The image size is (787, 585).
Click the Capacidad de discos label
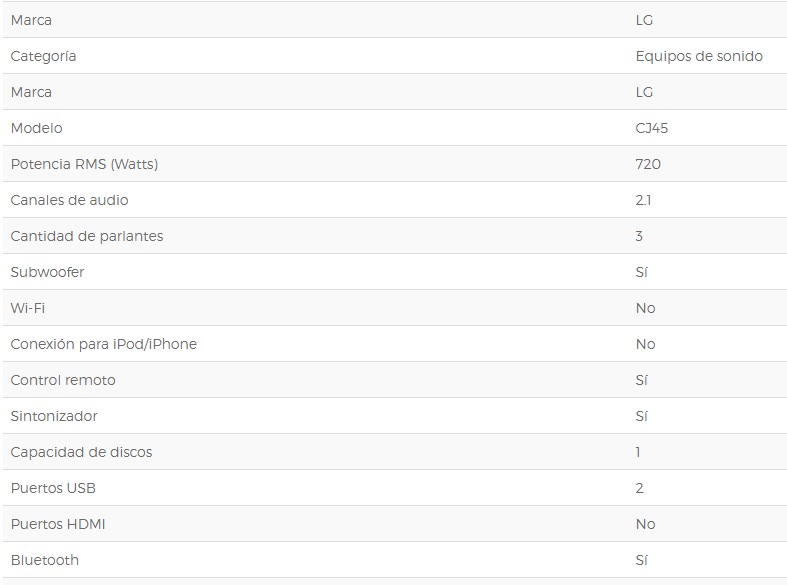[81, 452]
